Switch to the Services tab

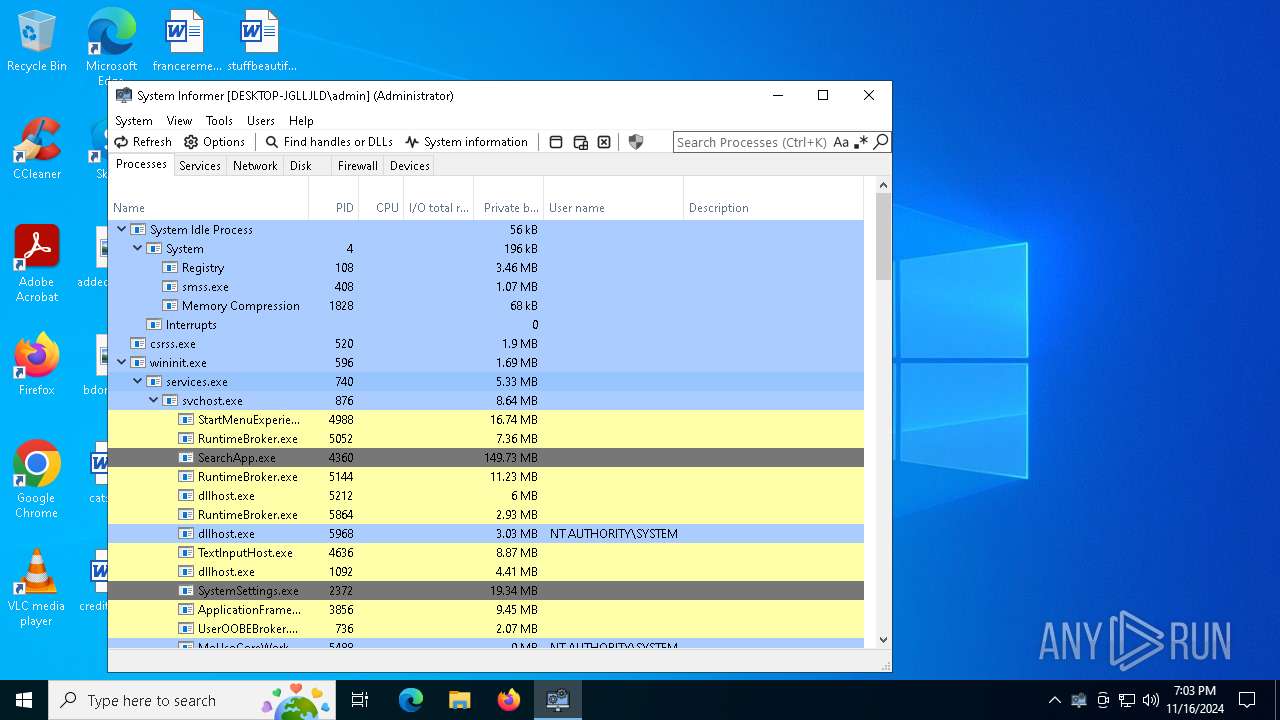[200, 166]
